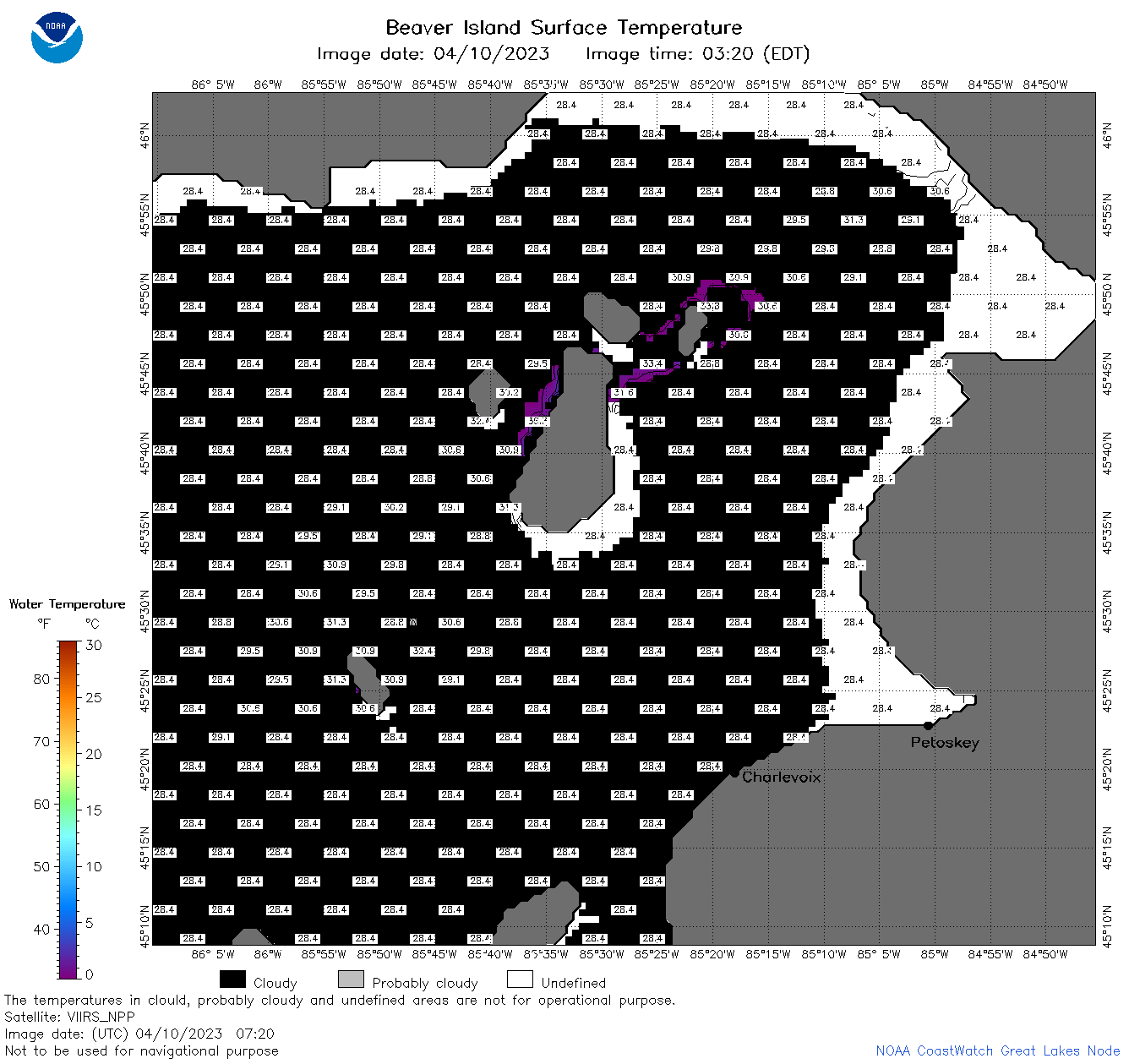
Task: Click the 15 mark on Celsius scale
Action: (x=94, y=810)
